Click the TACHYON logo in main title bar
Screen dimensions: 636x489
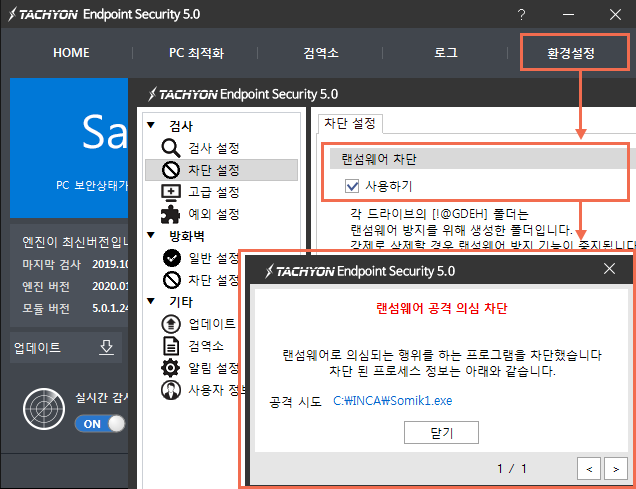(x=43, y=14)
